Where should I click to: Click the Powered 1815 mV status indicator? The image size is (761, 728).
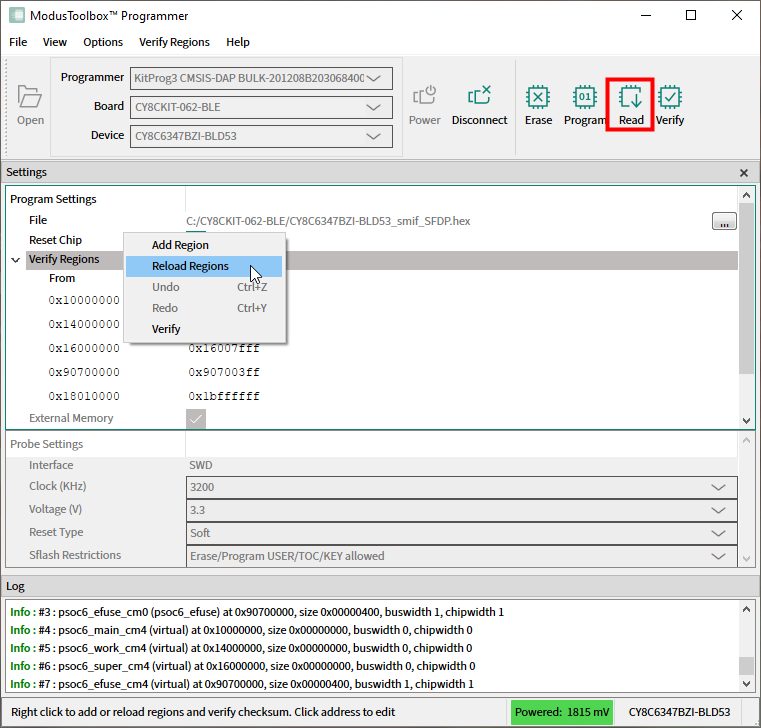560,712
